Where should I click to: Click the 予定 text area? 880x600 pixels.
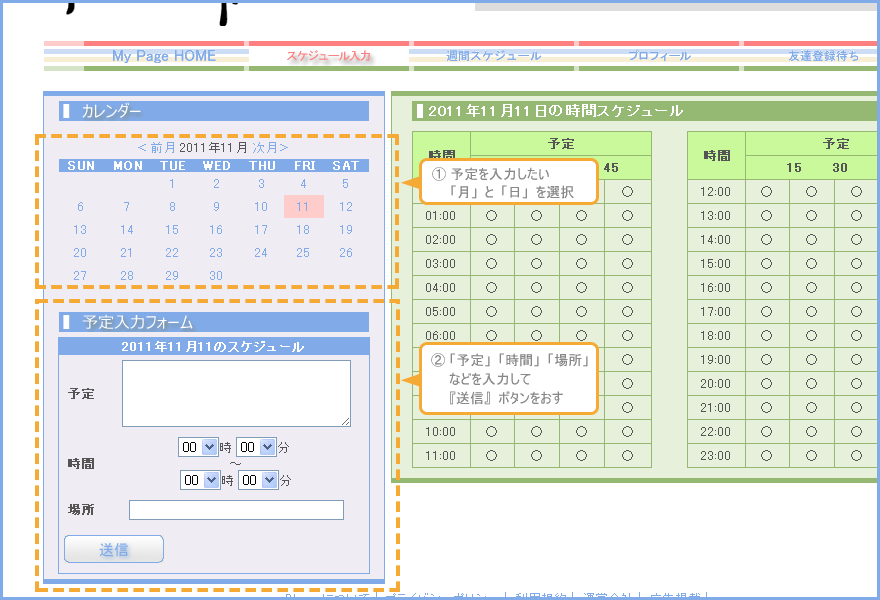(236, 394)
